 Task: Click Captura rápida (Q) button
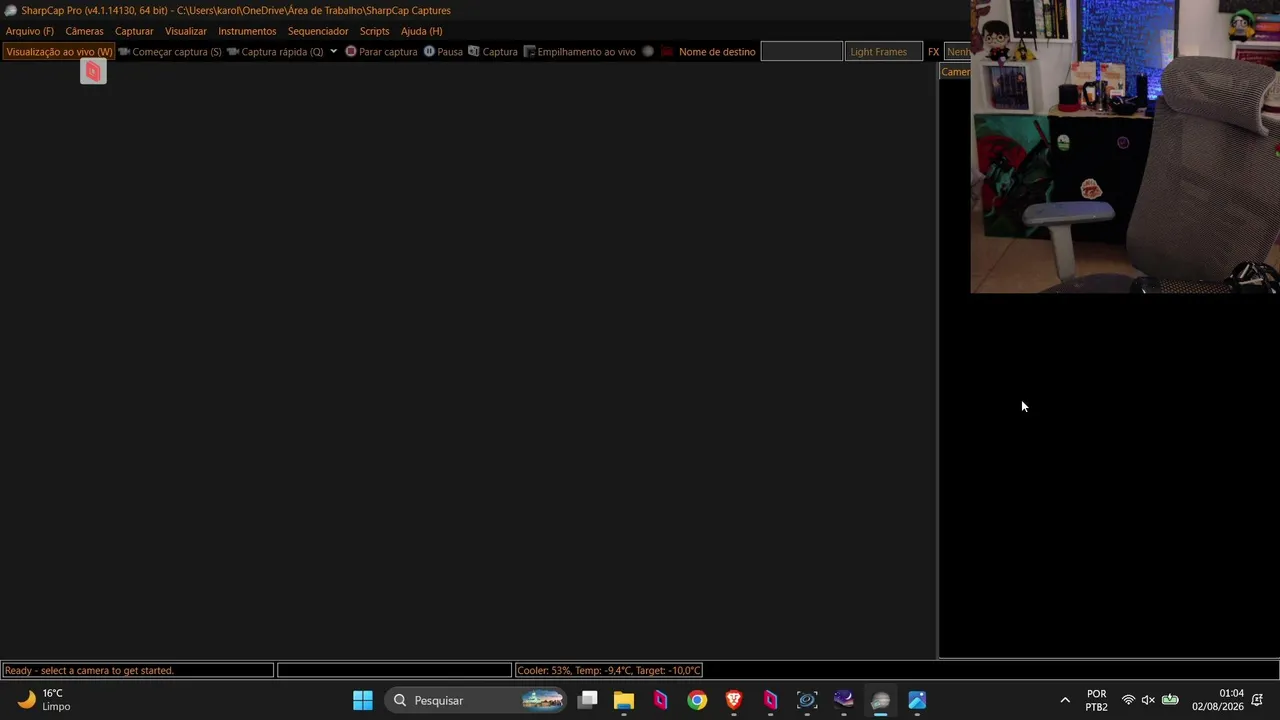pyautogui.click(x=275, y=52)
